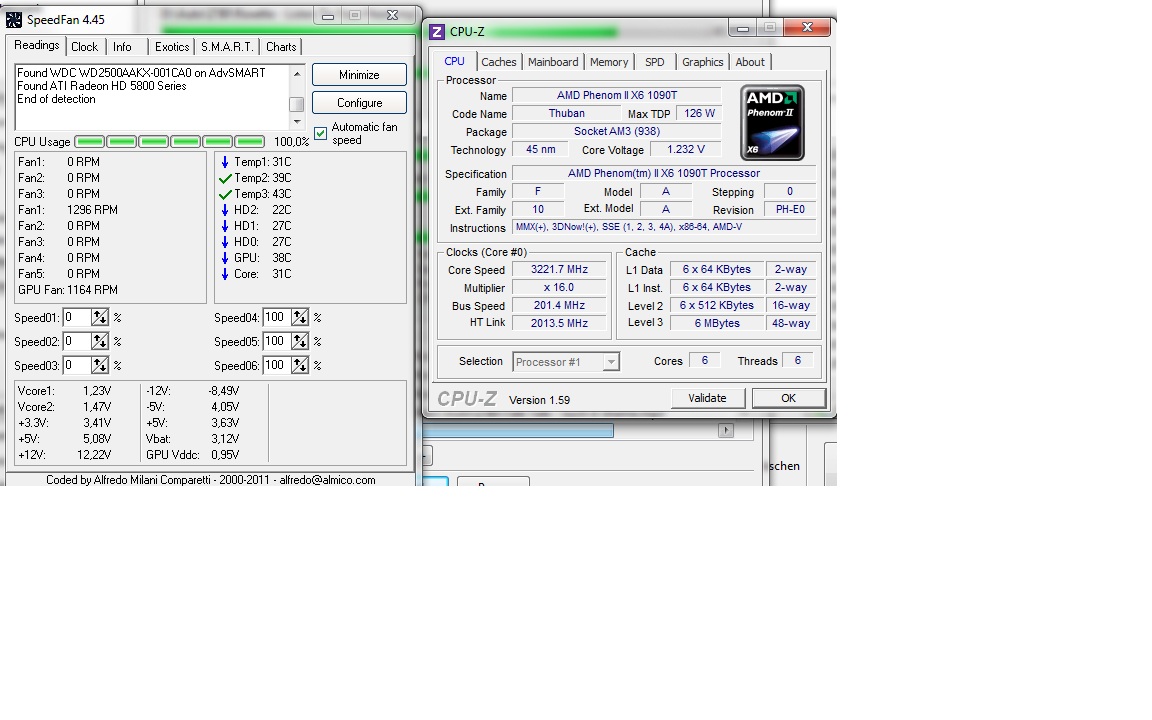Click the Speed01 percentage input field
The width and height of the screenshot is (1152, 720).
[x=76, y=317]
